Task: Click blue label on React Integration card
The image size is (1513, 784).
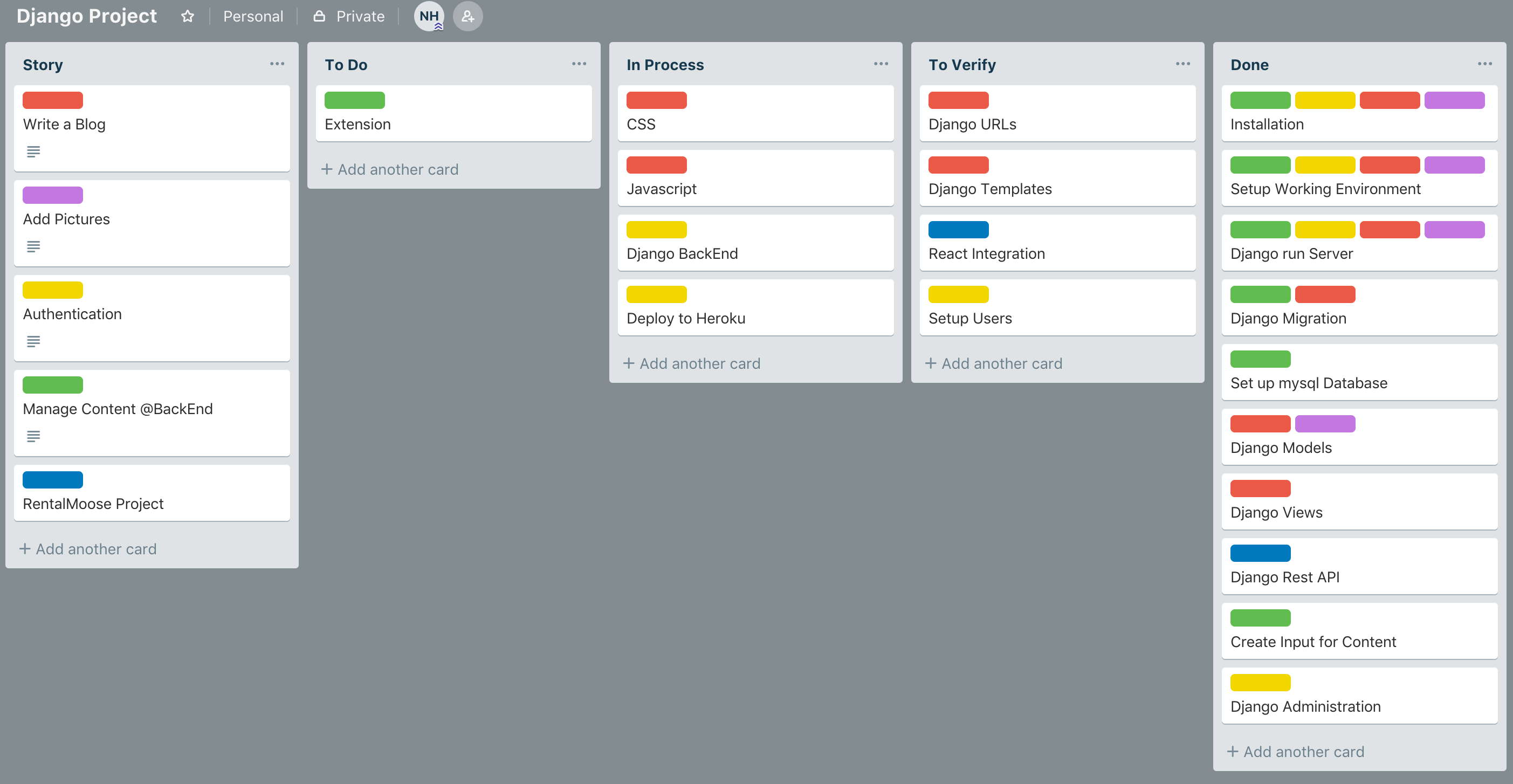Action: (958, 230)
